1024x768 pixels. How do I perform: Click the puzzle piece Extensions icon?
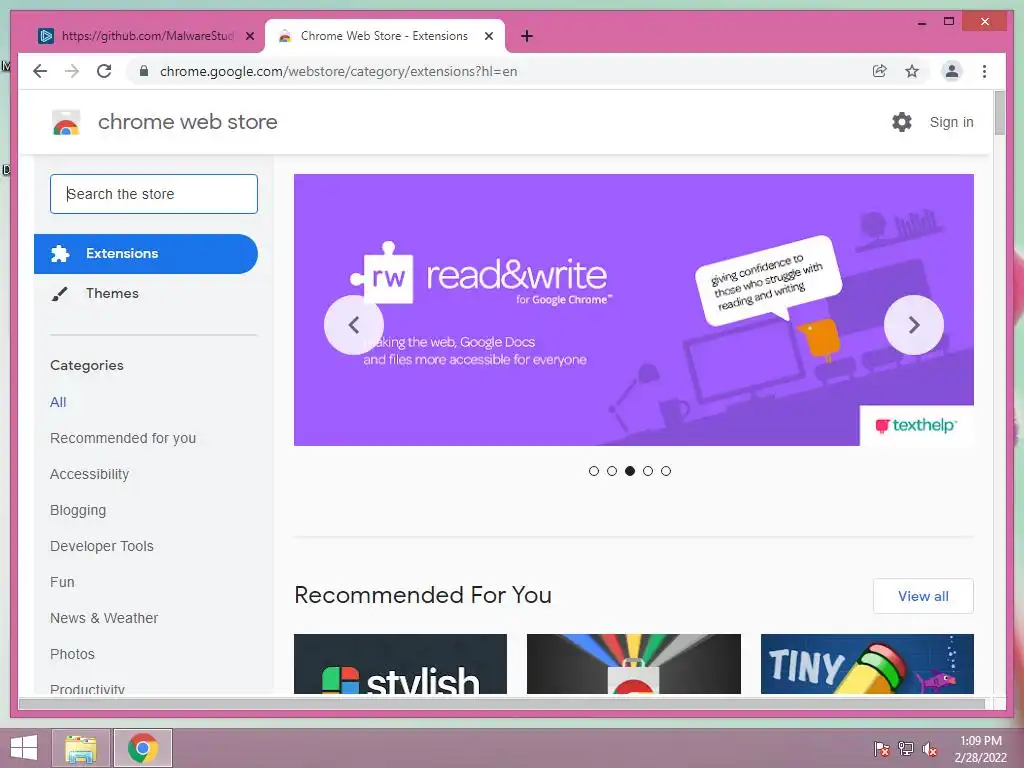coord(60,253)
